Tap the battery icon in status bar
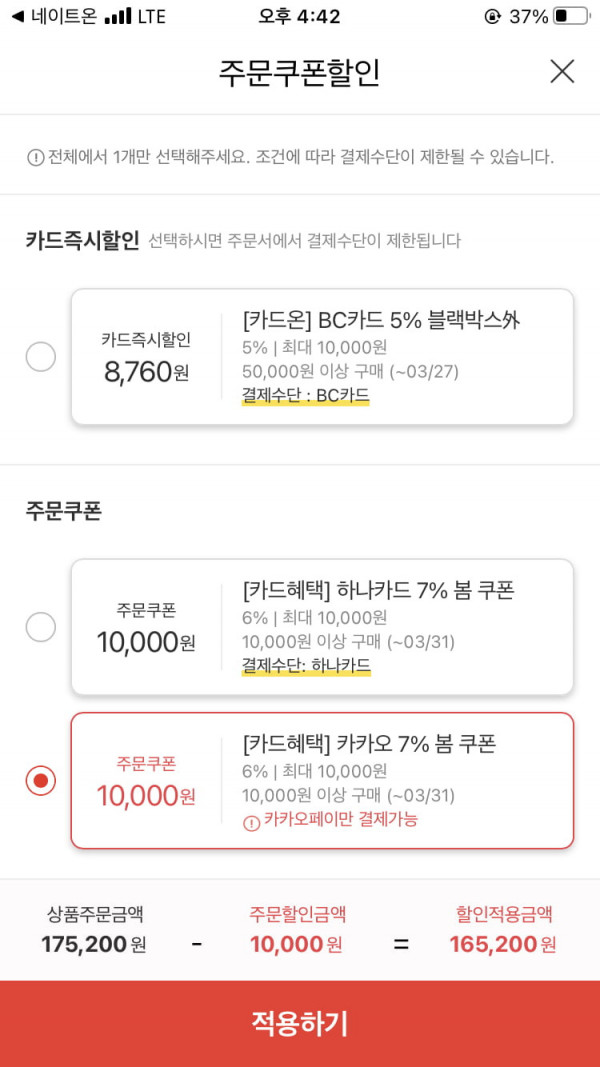The height and width of the screenshot is (1067, 600). 570,16
